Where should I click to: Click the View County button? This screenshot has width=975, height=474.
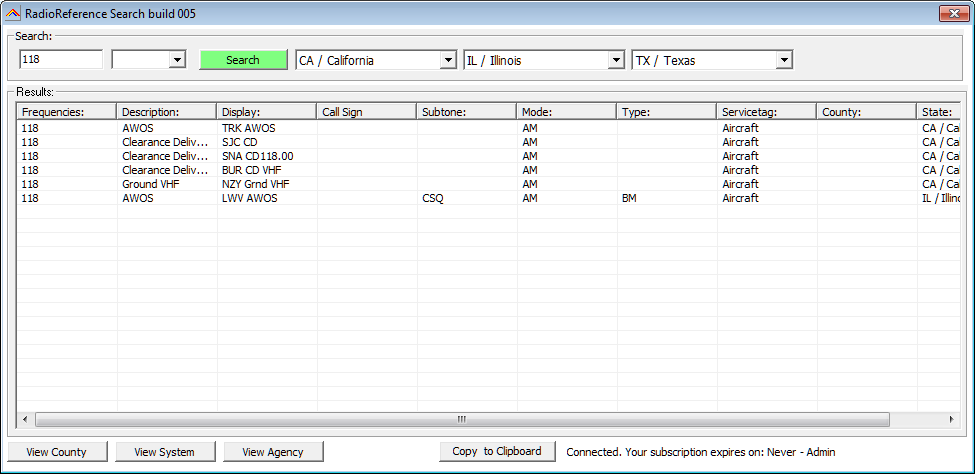click(x=57, y=452)
